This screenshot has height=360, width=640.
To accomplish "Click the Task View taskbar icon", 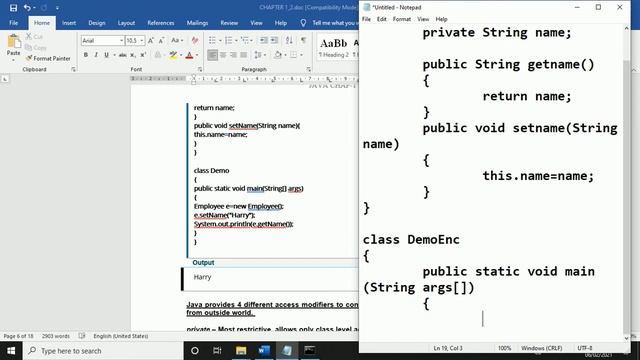I will pyautogui.click(x=217, y=351).
